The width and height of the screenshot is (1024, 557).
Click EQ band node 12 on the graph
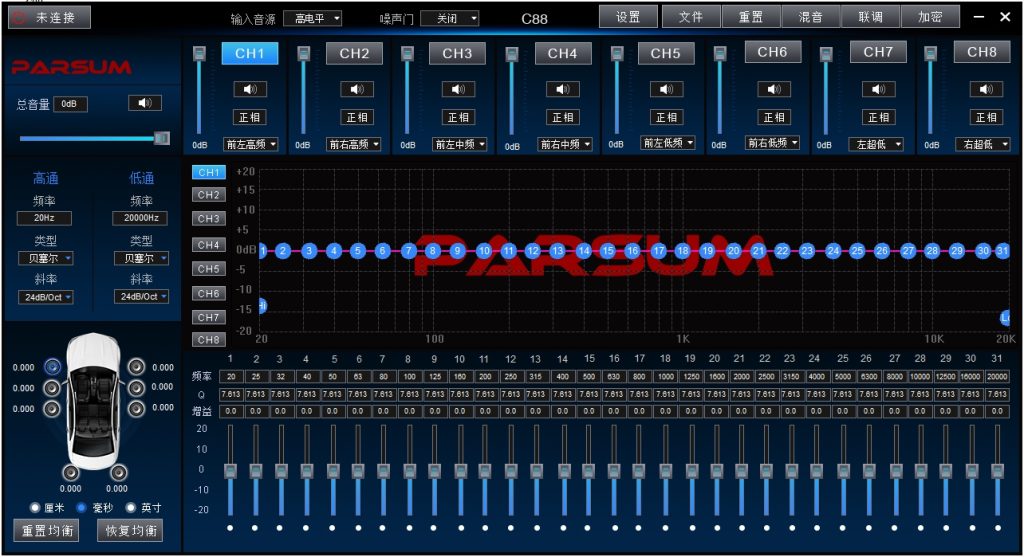click(x=533, y=250)
